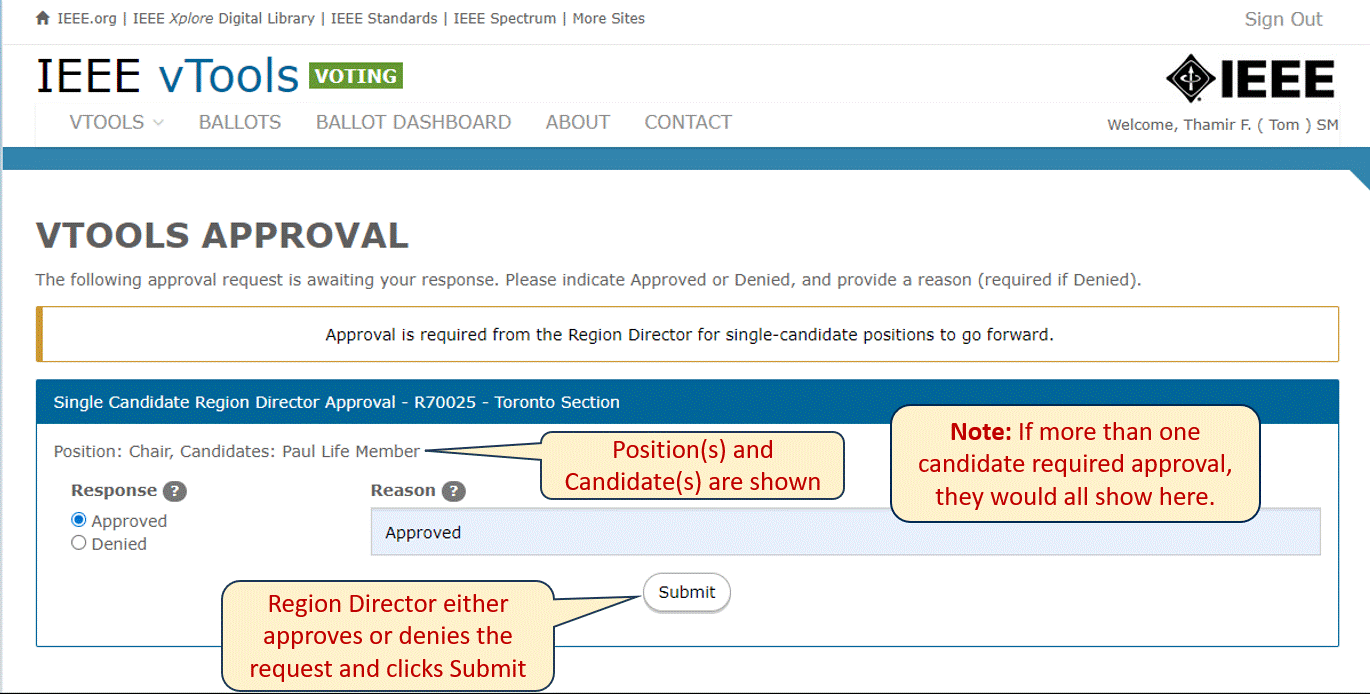
Task: Select the Denied radio button
Action: [79, 543]
